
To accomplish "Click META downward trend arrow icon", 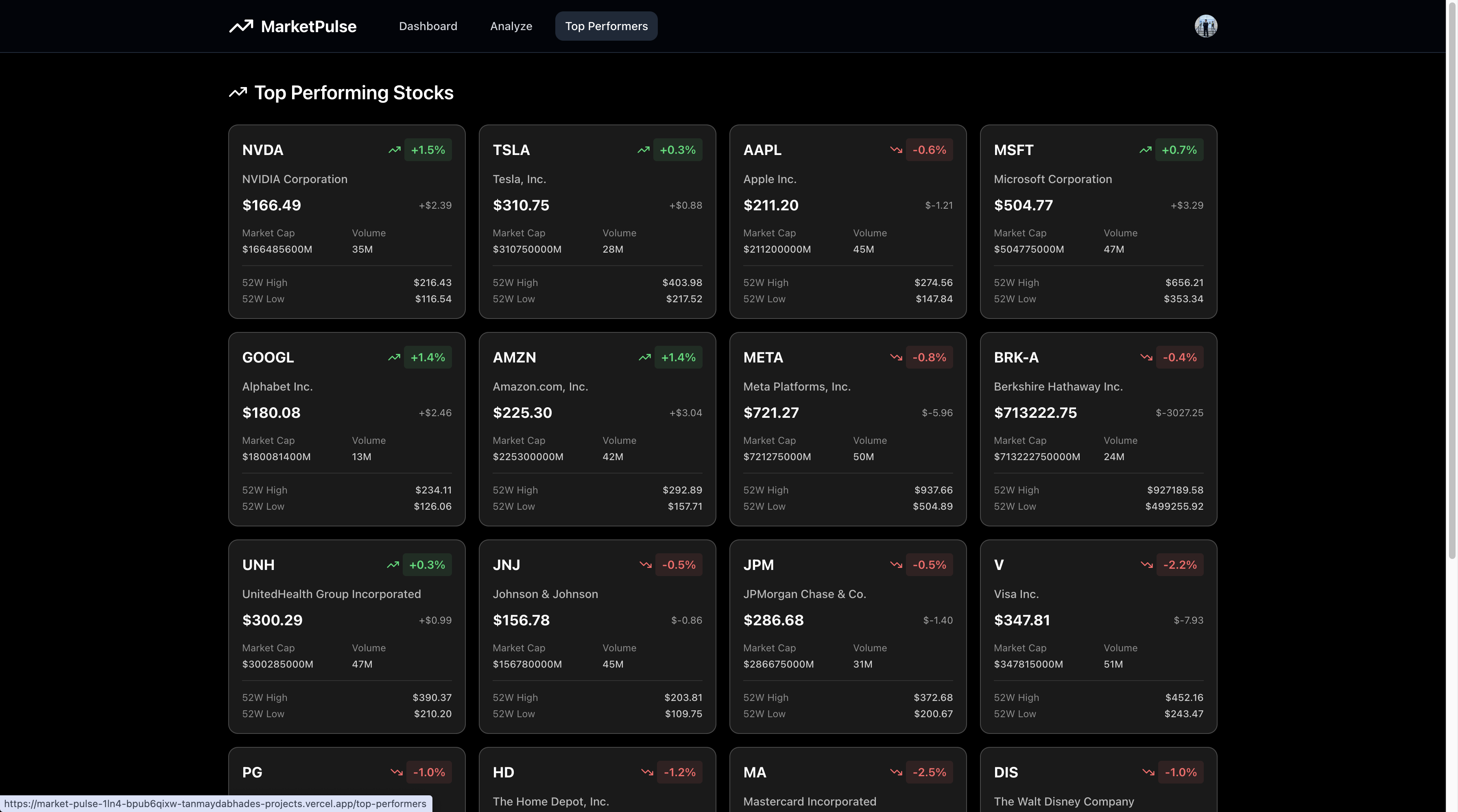I will tap(896, 358).
